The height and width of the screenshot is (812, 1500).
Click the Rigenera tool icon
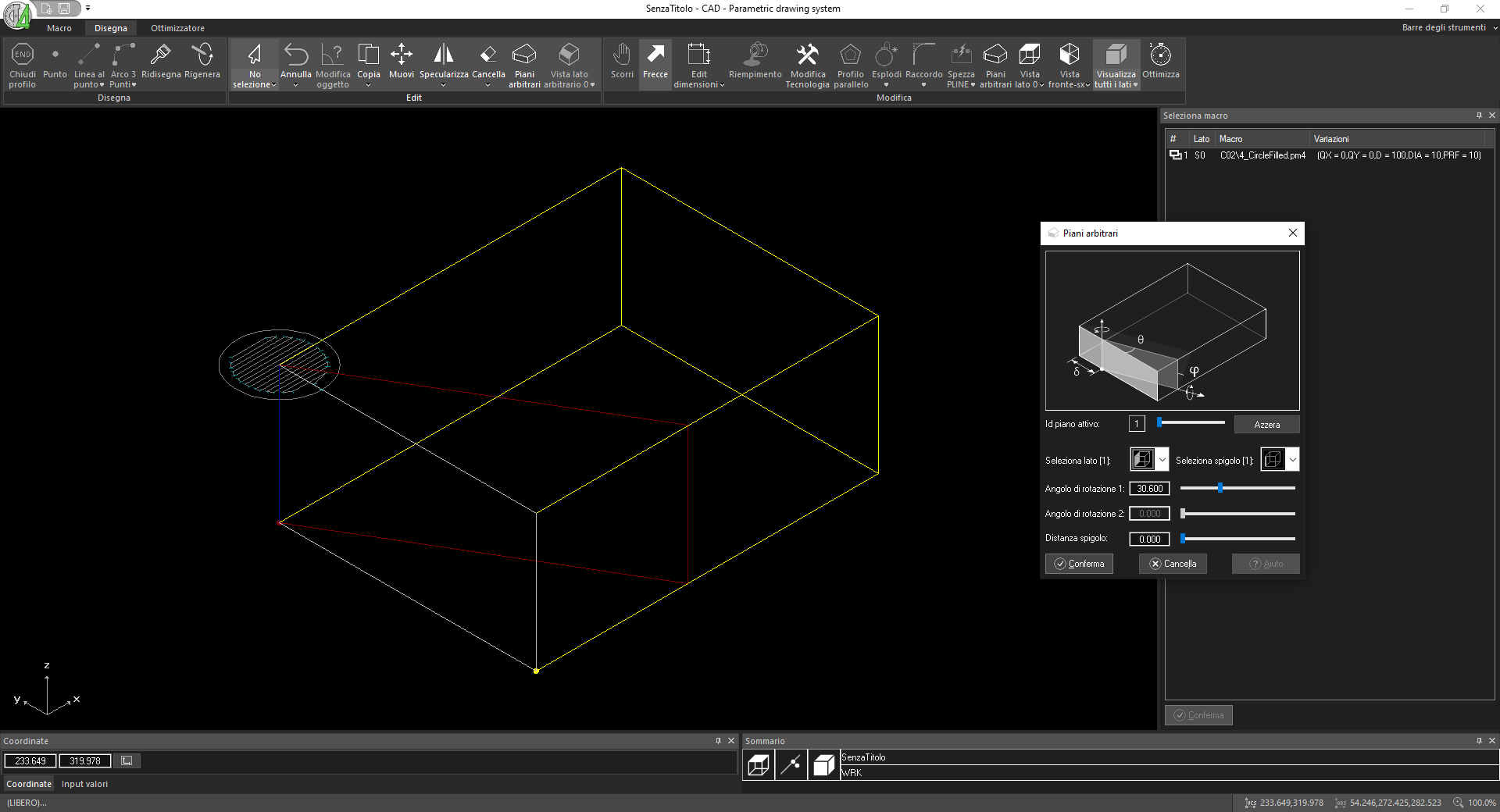click(202, 55)
